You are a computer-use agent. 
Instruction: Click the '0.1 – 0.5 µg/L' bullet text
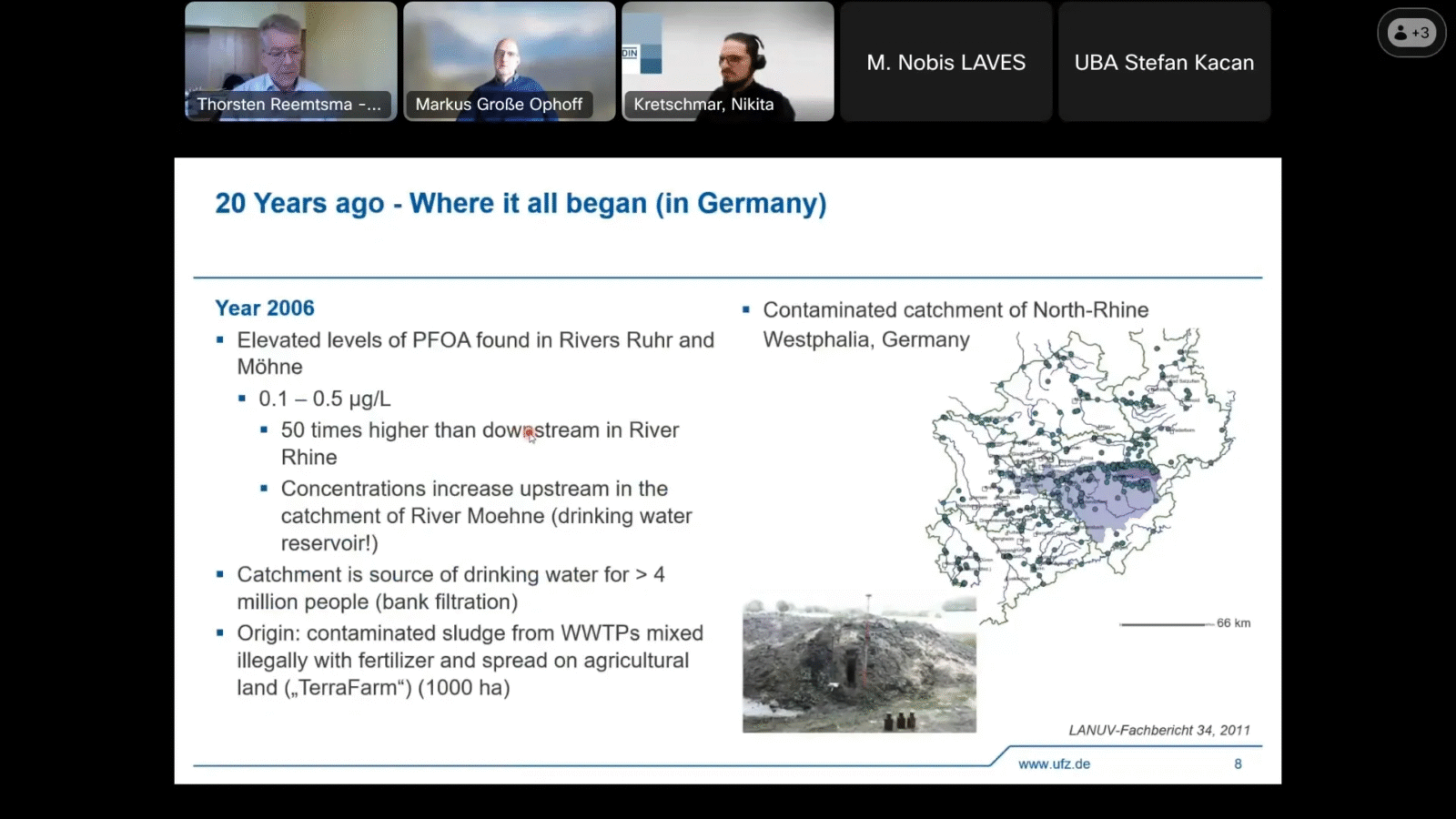(324, 399)
